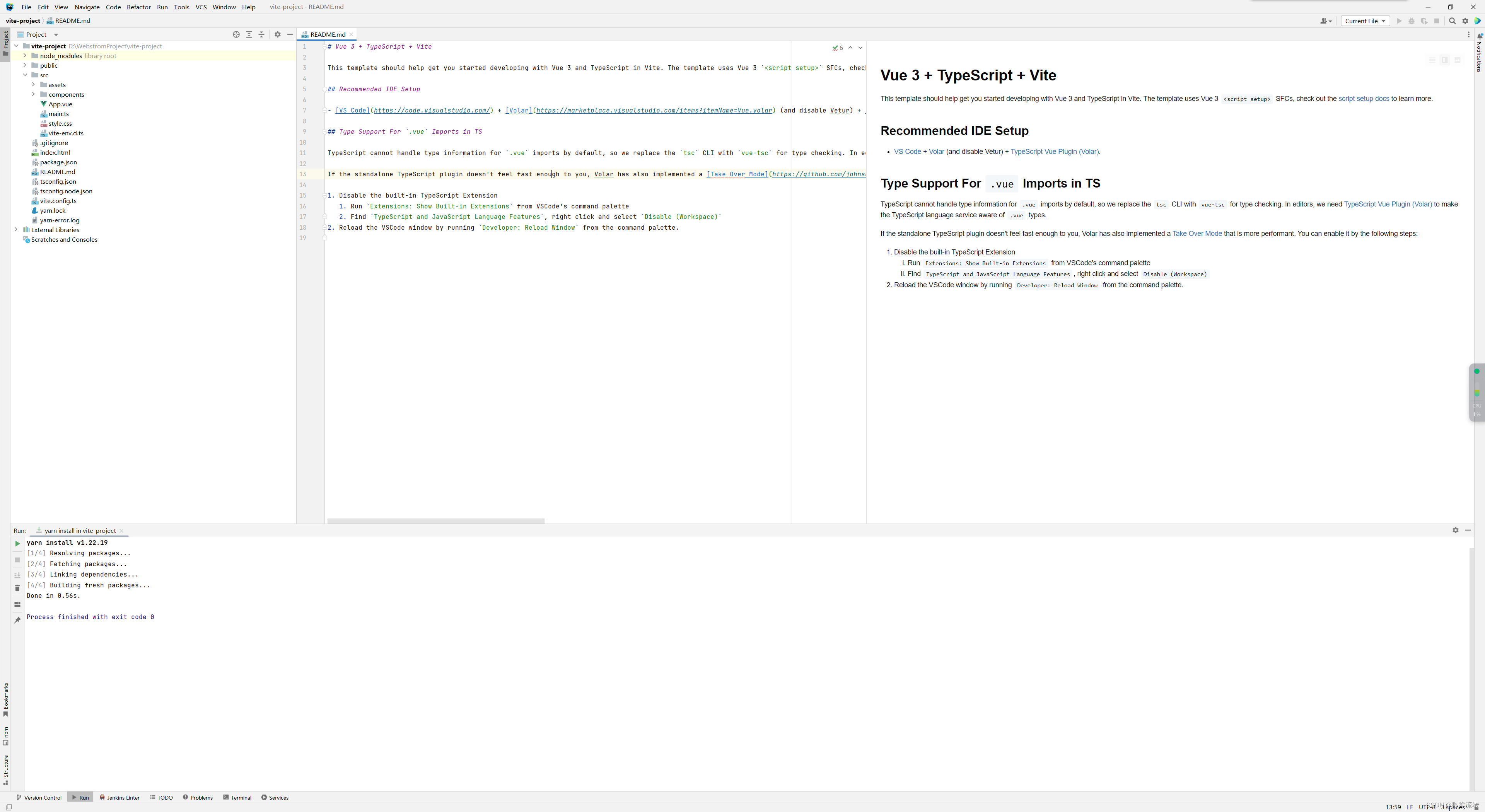This screenshot has height=812, width=1485.
Task: Expand the components folder
Action: (x=34, y=94)
